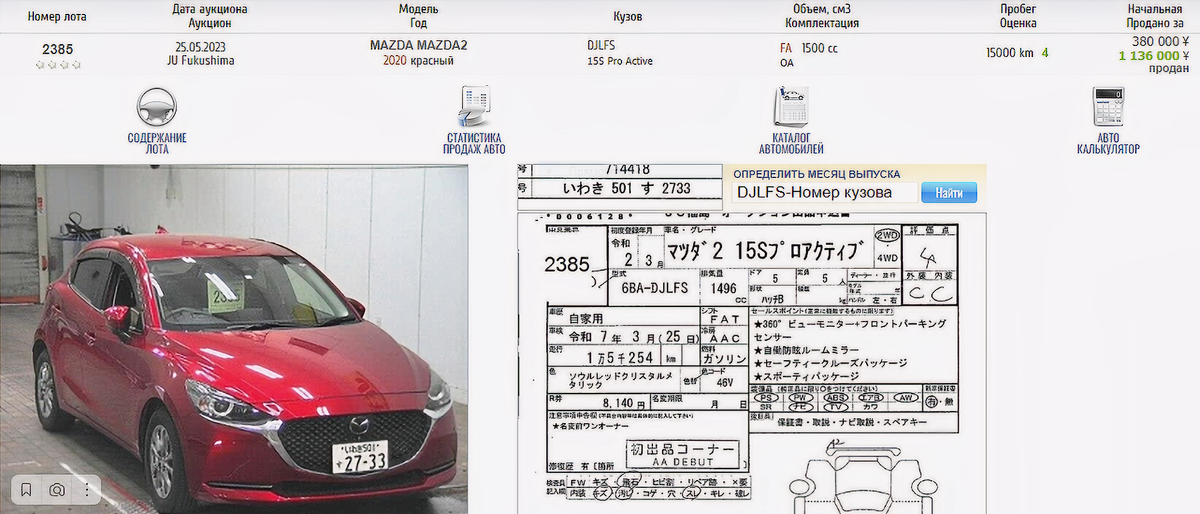Click the 2020 красный year text
1200x514 pixels.
point(418,61)
